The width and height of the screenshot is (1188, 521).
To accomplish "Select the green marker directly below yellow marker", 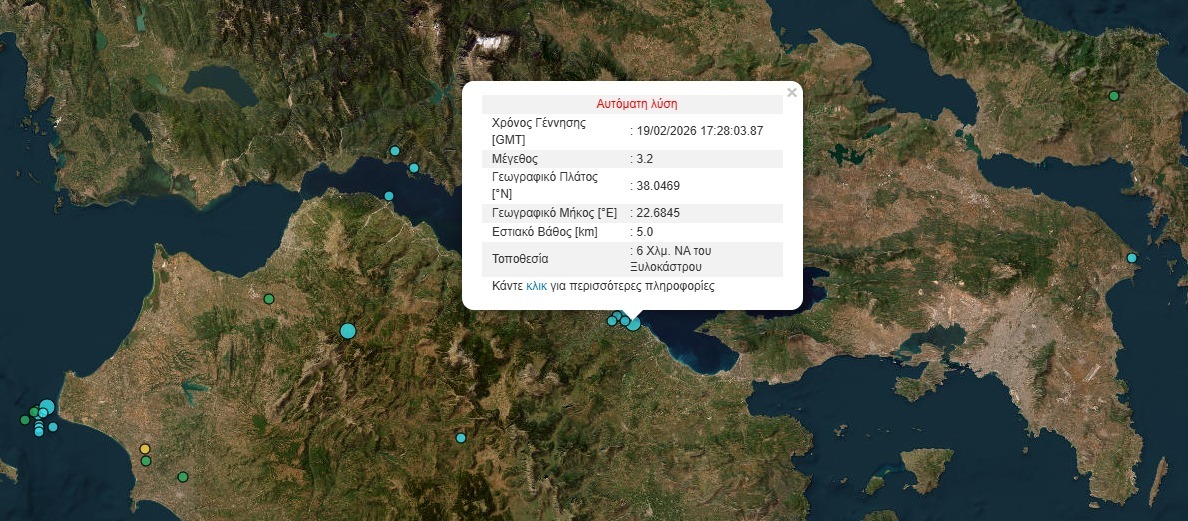I will (x=145, y=461).
